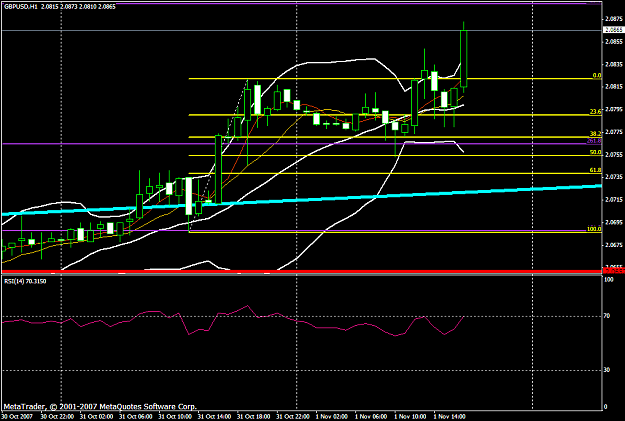Click the 2.0675 price axis label
The height and width of the screenshot is (421, 625).
pyautogui.click(x=613, y=244)
